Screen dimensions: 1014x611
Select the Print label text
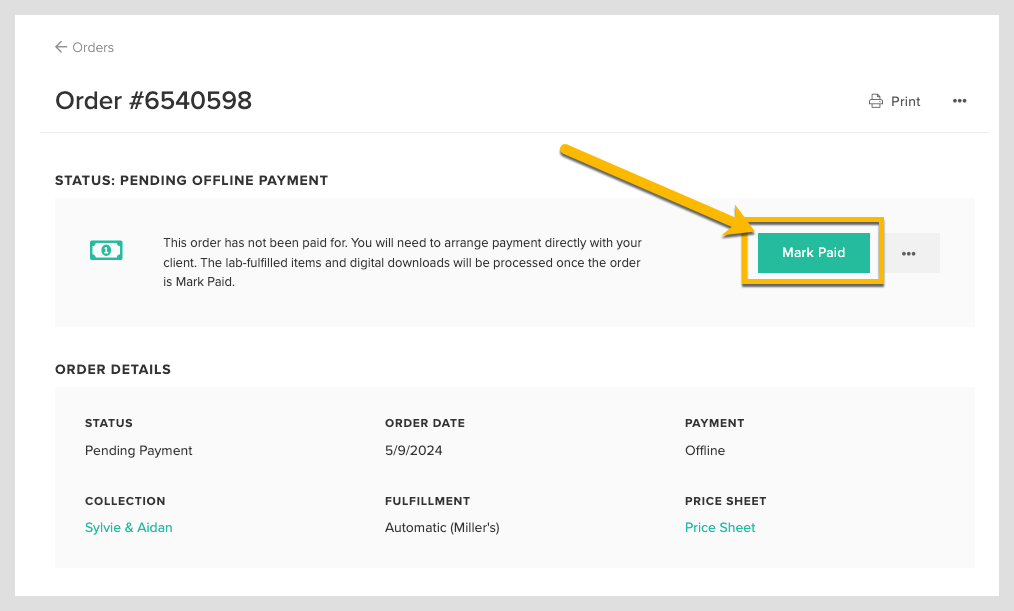pos(906,101)
